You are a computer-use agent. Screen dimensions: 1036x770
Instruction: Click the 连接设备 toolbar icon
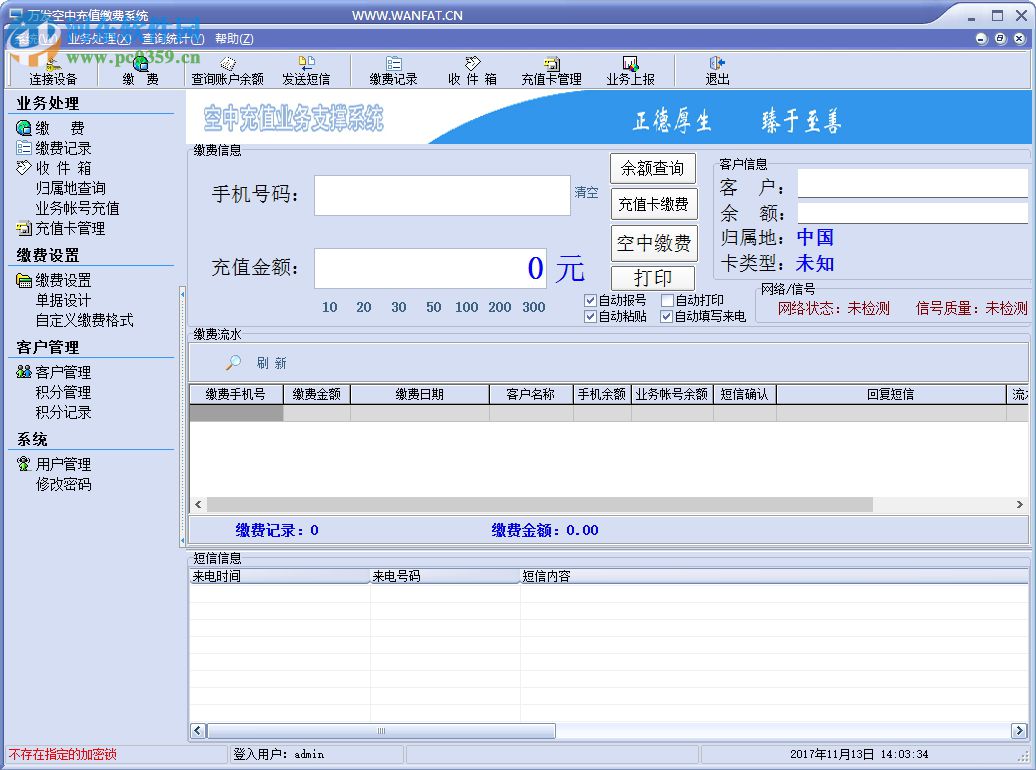53,70
